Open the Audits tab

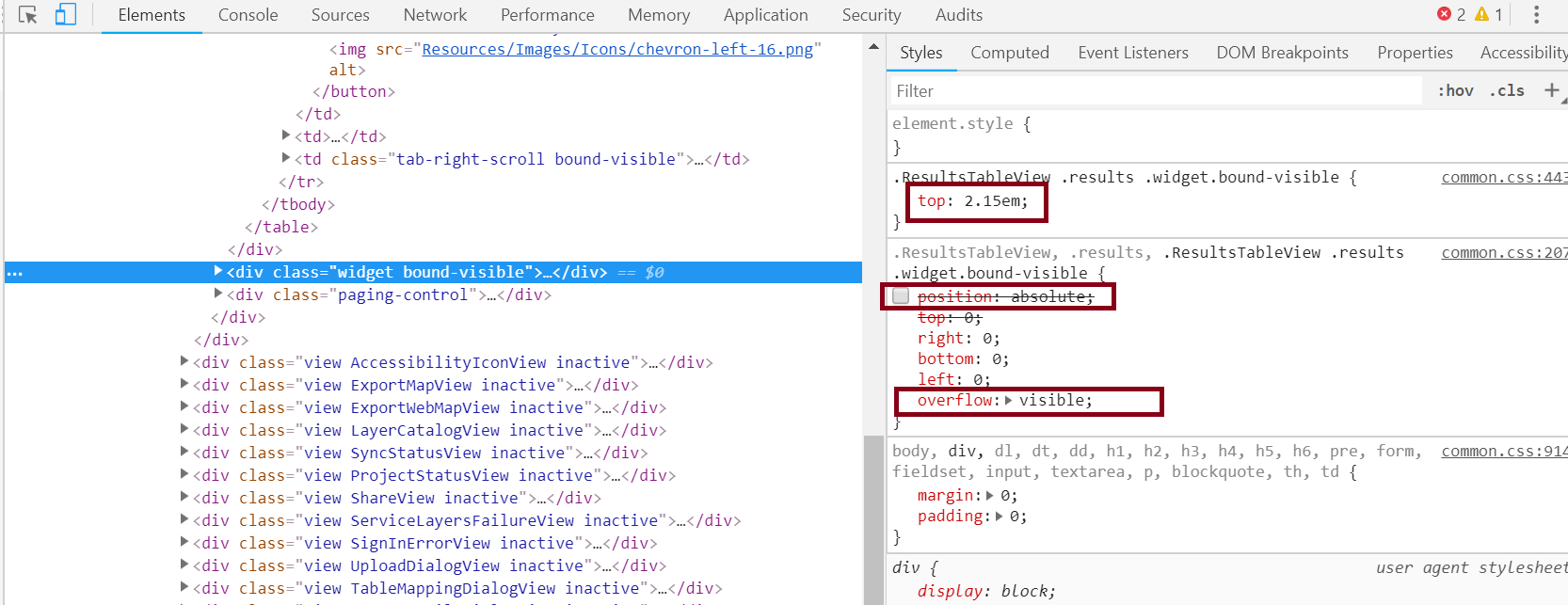[958, 15]
